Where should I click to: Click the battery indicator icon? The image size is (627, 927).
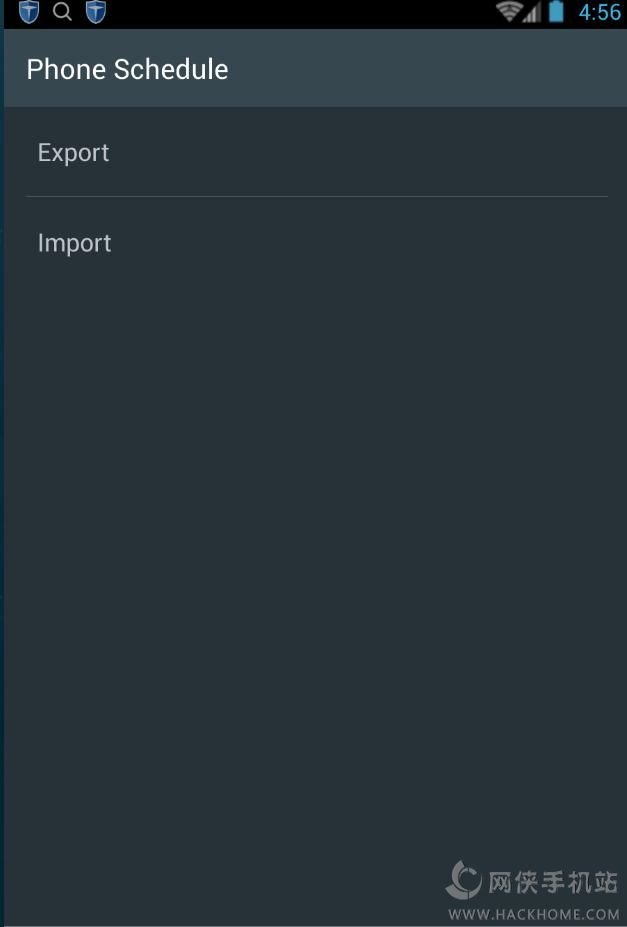[x=557, y=12]
